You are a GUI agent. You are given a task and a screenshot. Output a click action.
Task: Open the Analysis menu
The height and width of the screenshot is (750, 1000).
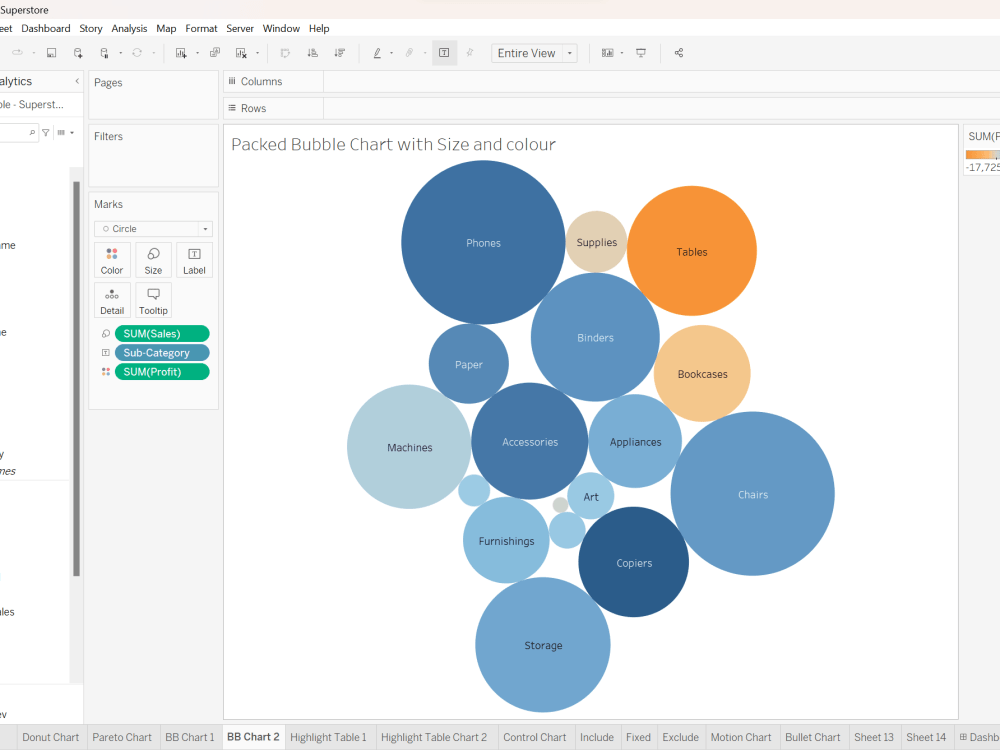(129, 28)
